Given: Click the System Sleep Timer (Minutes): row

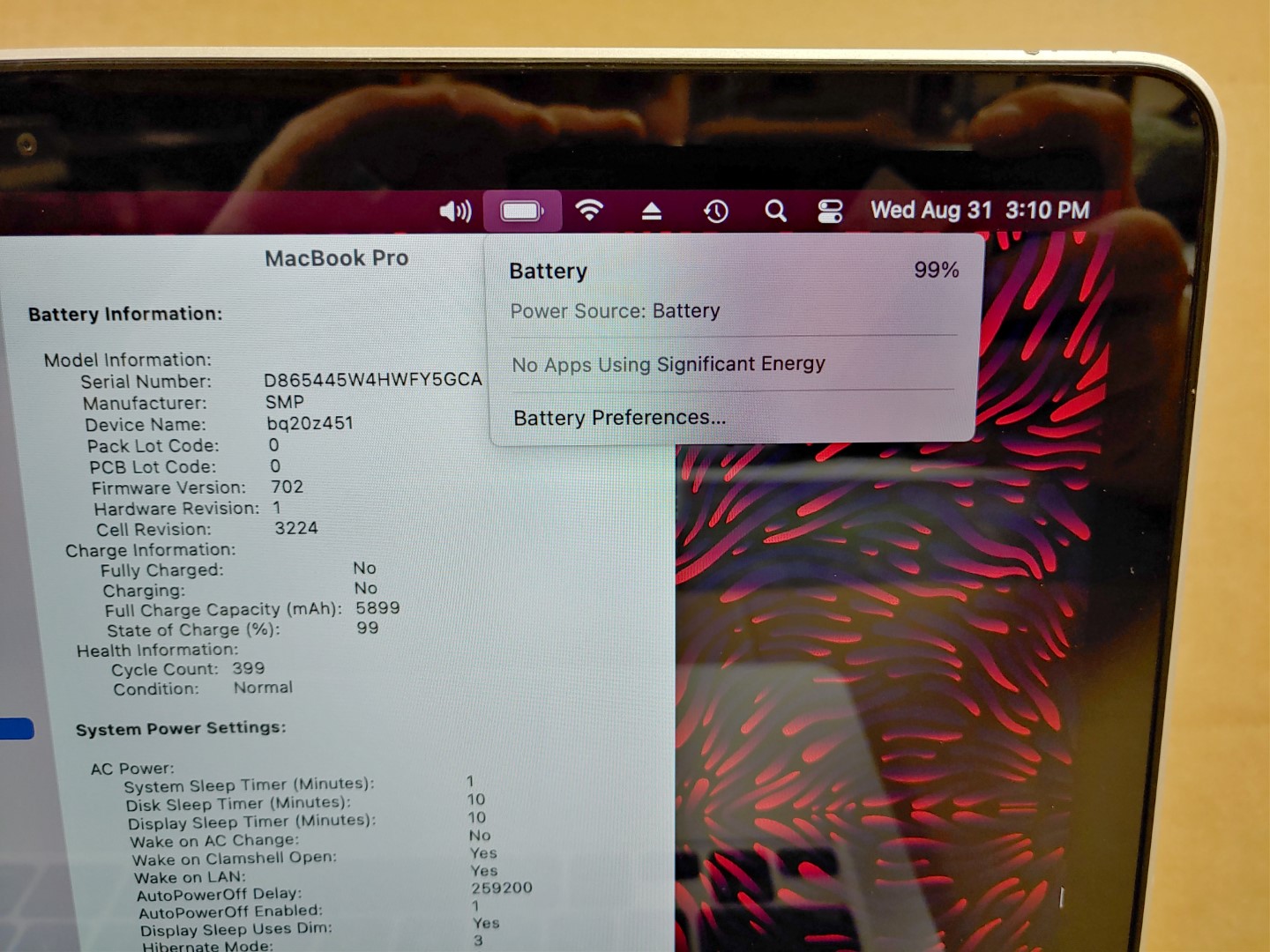Looking at the screenshot, I should click(299, 784).
